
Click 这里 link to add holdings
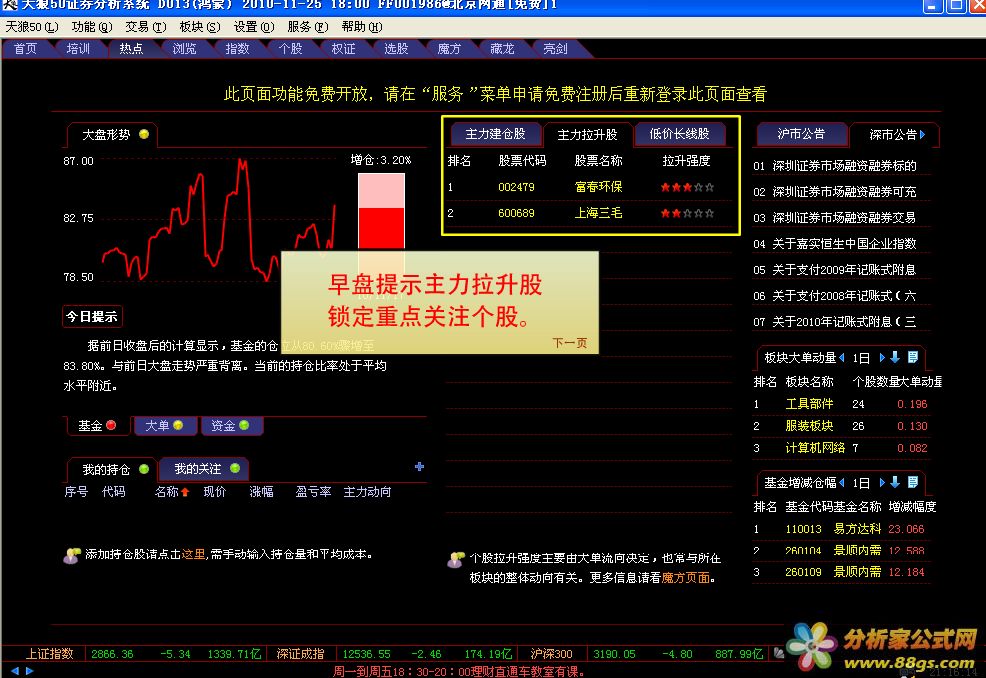point(194,554)
